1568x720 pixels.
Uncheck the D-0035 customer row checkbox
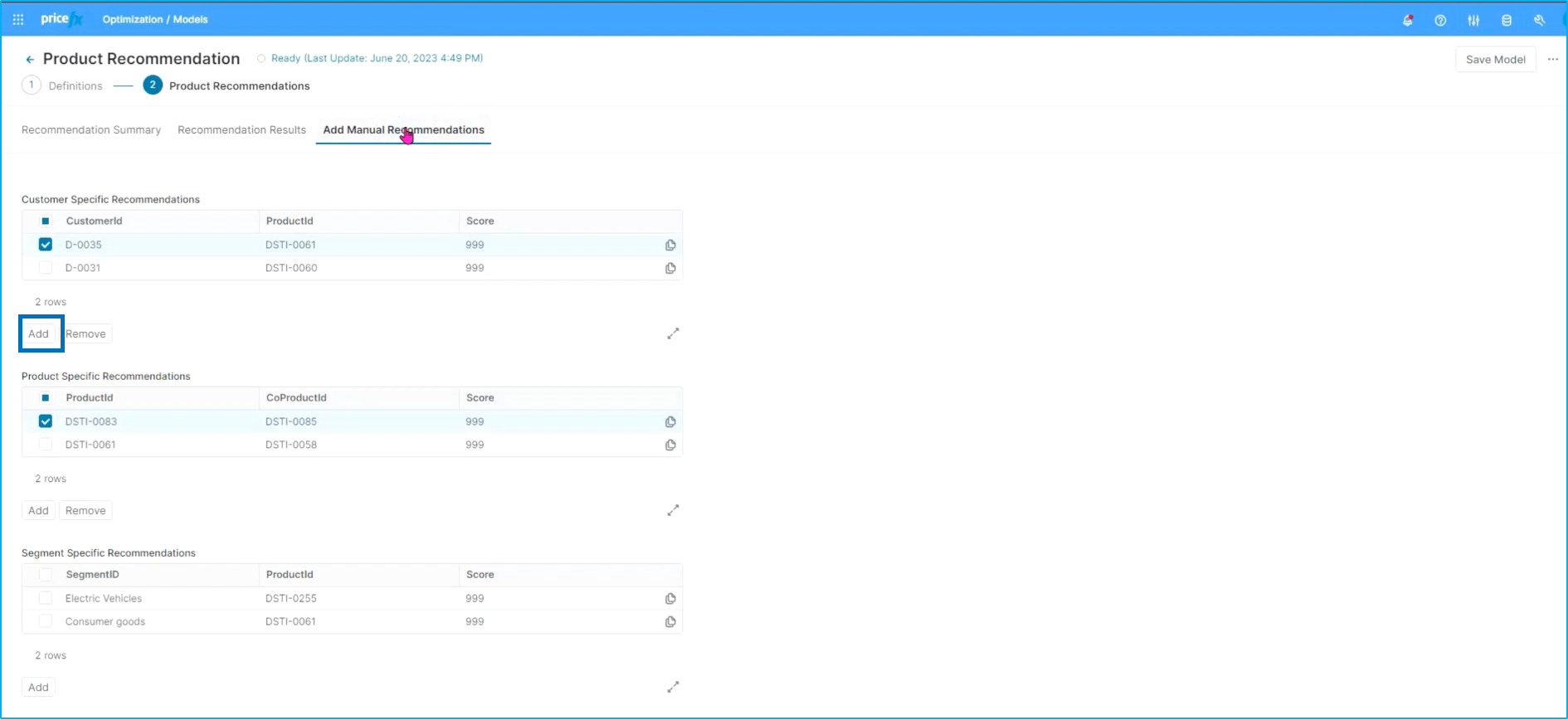click(x=46, y=245)
